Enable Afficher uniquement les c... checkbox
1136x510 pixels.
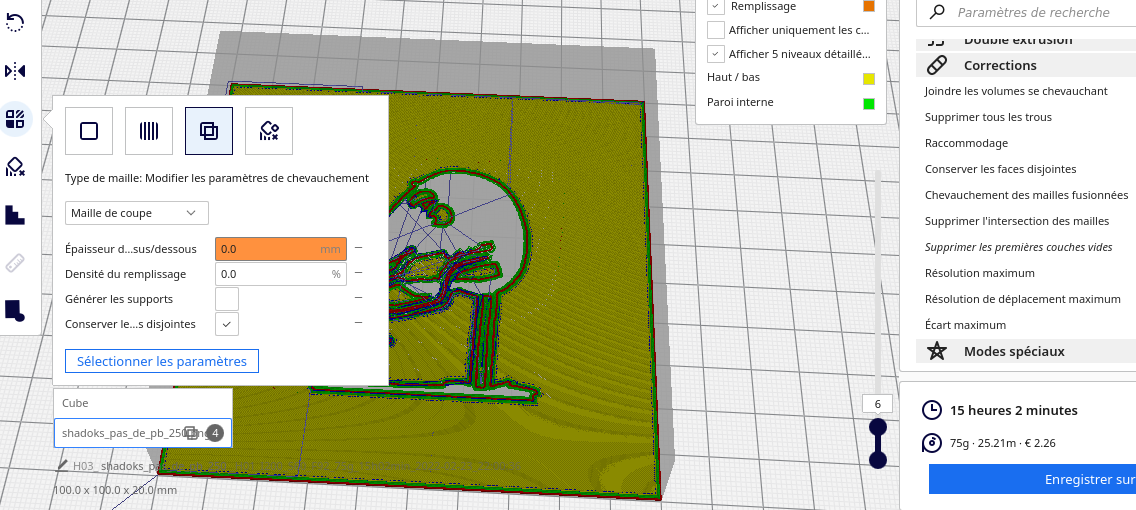point(716,30)
